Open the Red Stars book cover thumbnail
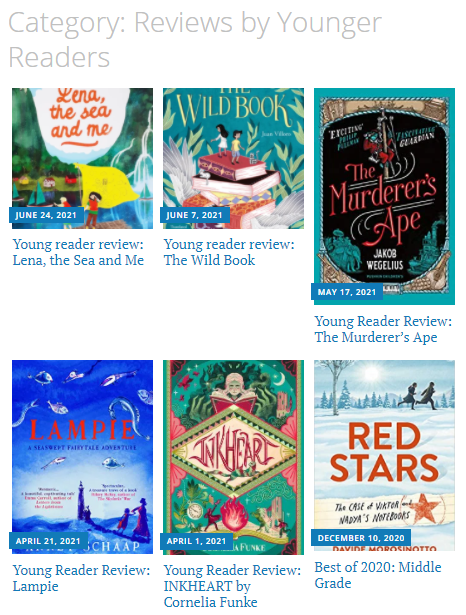466x615 pixels. pos(384,455)
